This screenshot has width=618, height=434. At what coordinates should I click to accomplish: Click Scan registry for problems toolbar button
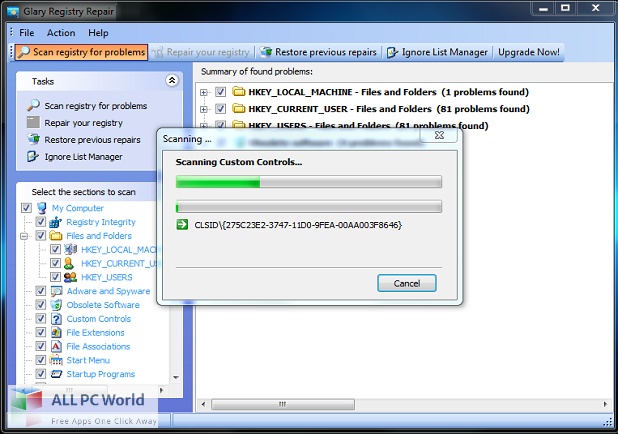pyautogui.click(x=82, y=52)
